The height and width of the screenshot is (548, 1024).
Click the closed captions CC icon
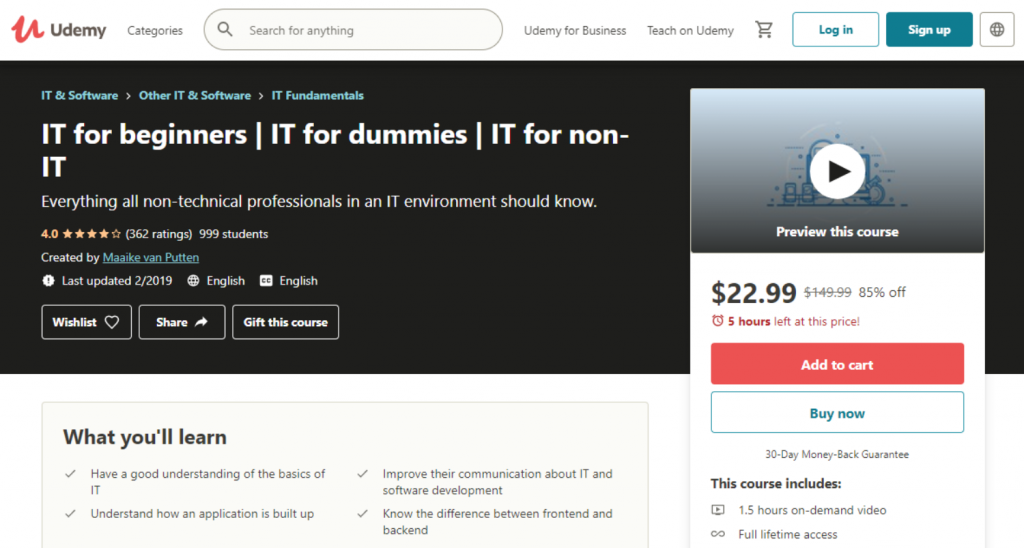(x=266, y=281)
